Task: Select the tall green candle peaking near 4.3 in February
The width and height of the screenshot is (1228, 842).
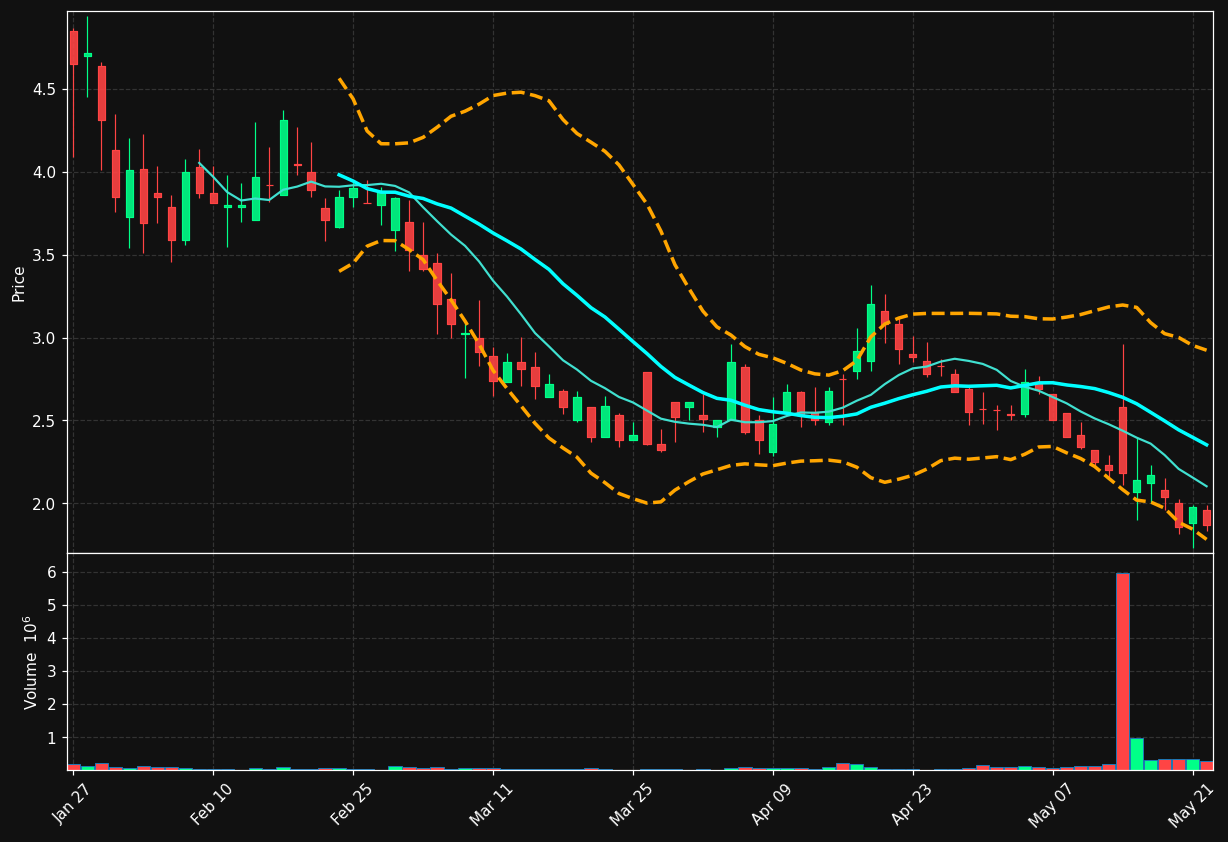Action: pos(283,158)
